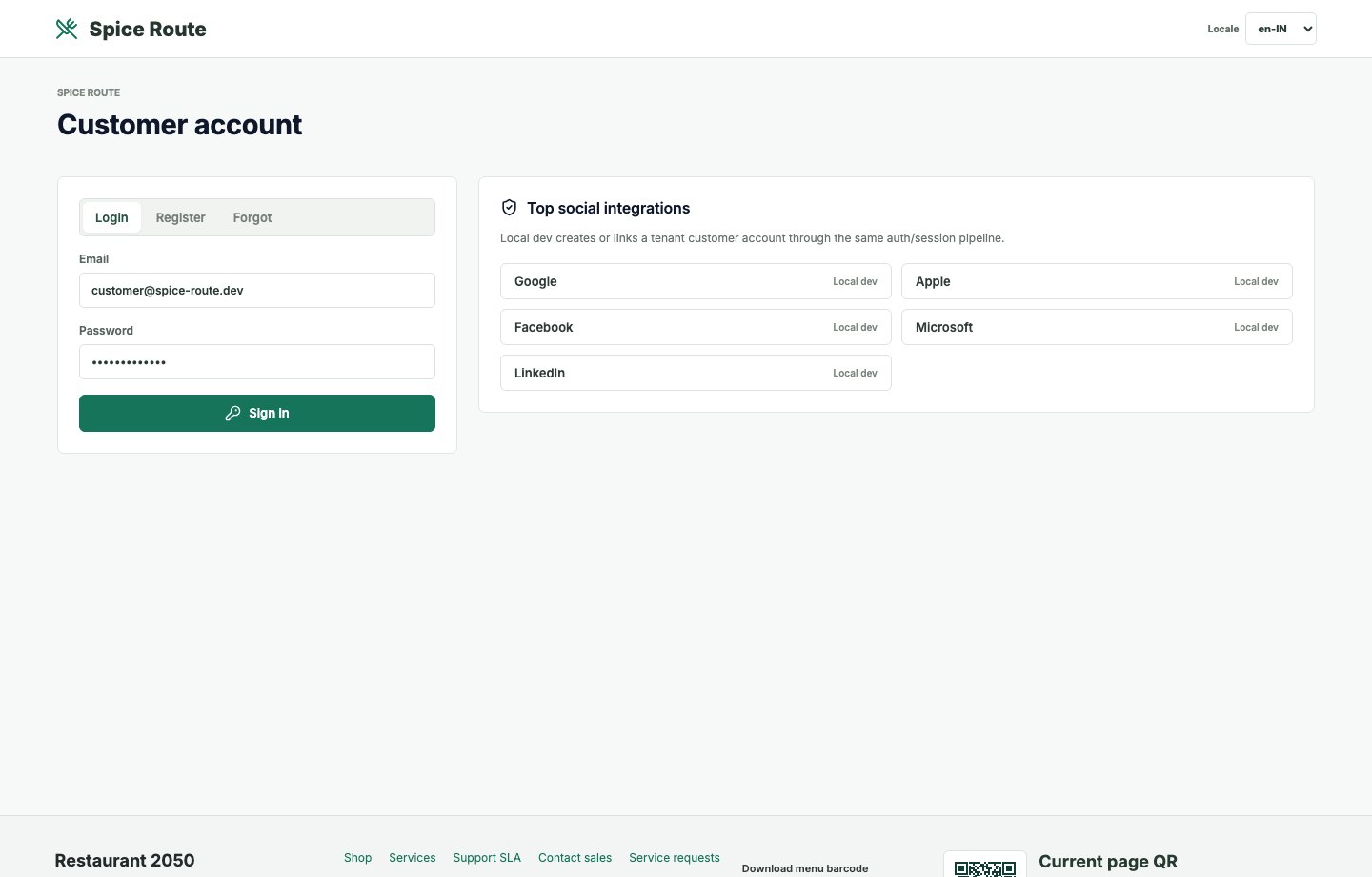Image resolution: width=1372 pixels, height=877 pixels.
Task: Focus the Password input field
Action: (257, 362)
